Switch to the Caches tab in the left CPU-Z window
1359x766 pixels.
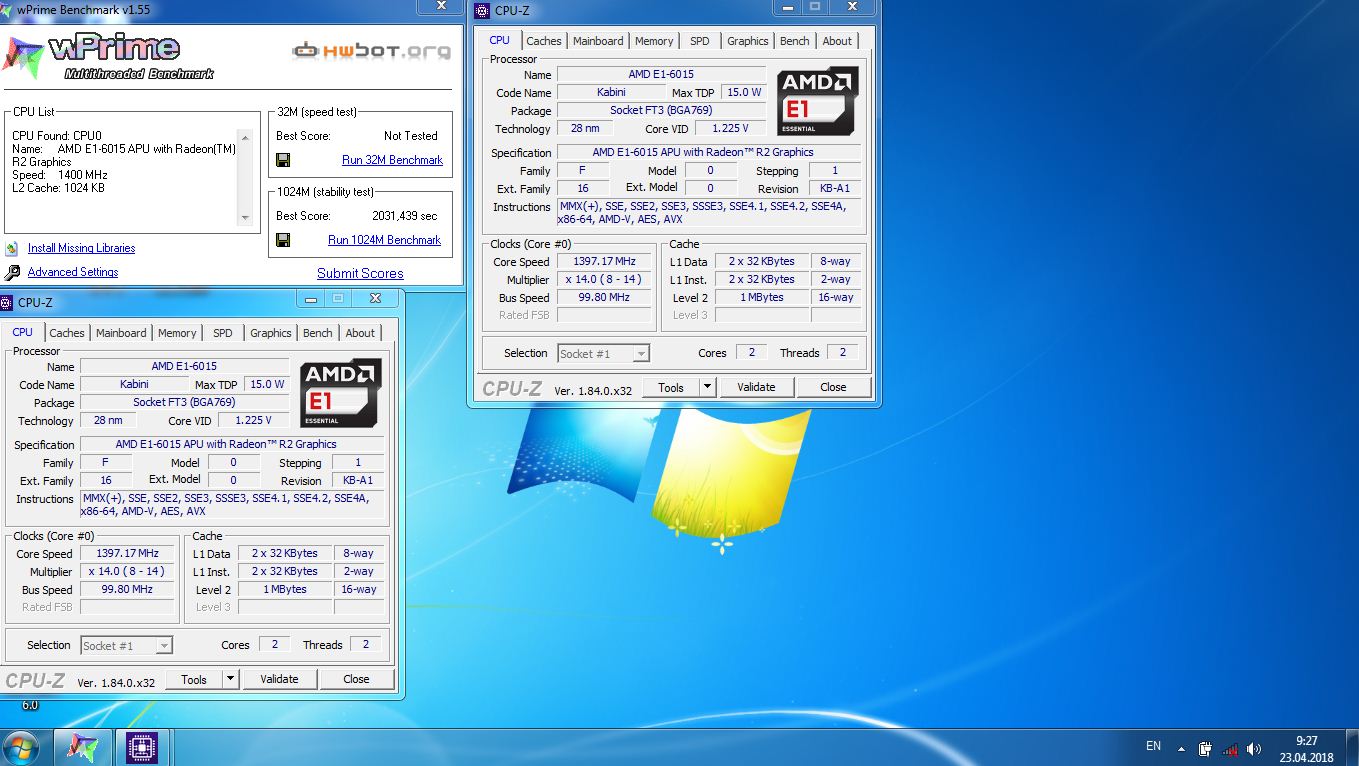[67, 333]
